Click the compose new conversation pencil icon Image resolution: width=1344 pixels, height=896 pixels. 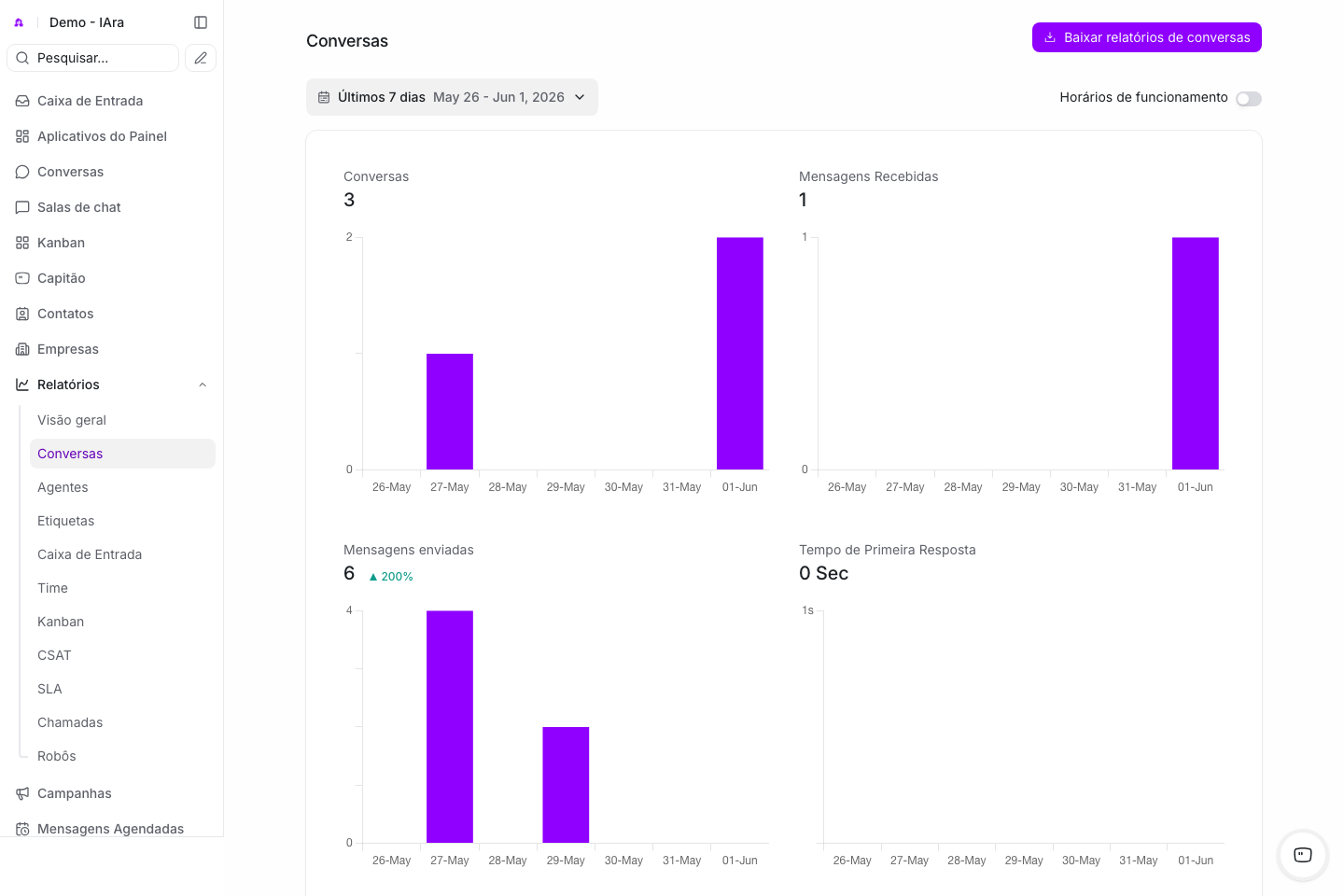pos(201,58)
